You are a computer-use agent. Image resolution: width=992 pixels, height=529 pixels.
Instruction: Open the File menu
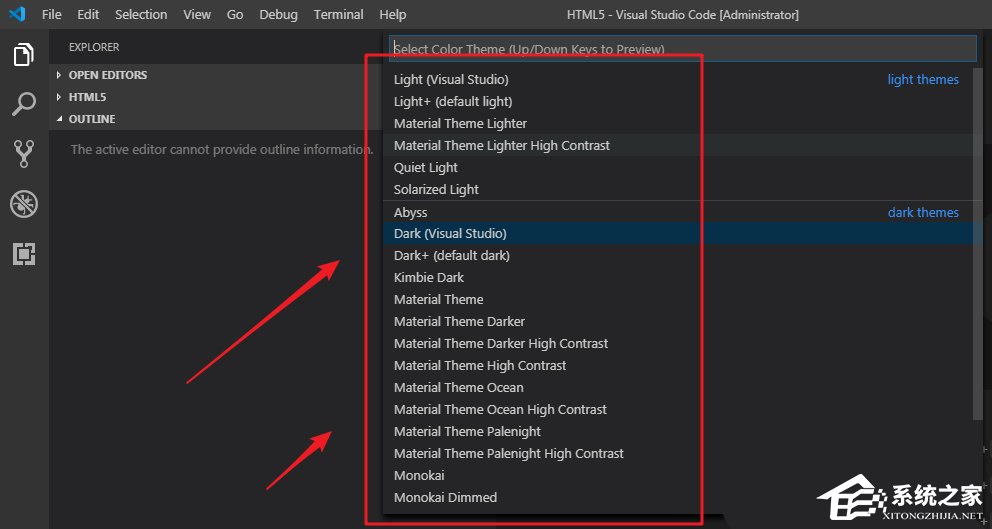click(x=52, y=15)
